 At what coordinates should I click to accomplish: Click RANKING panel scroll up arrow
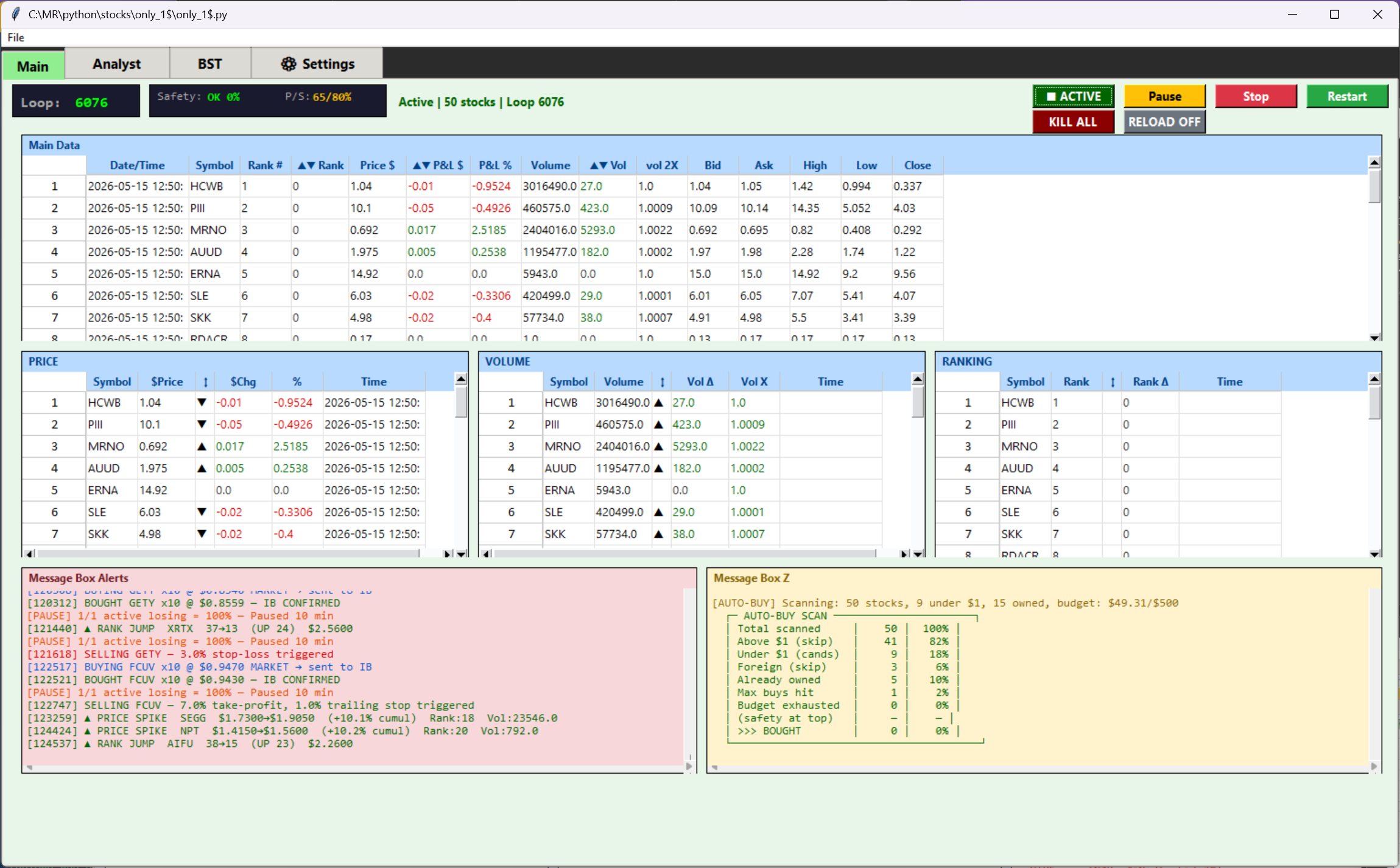(1374, 379)
